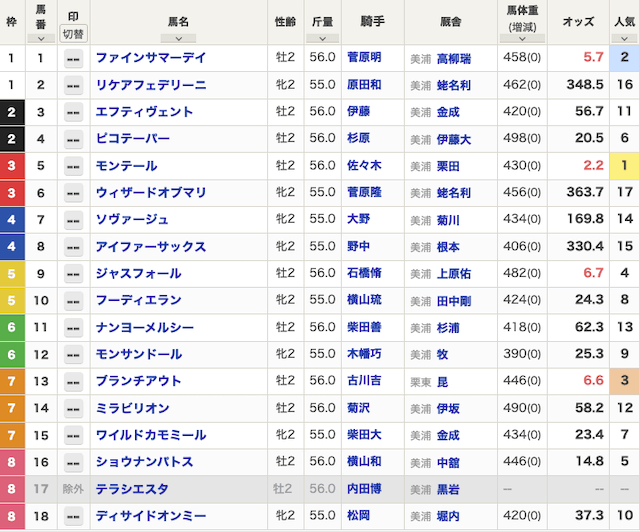Toggle mark selector for ソヴァージュ

[x=73, y=220]
